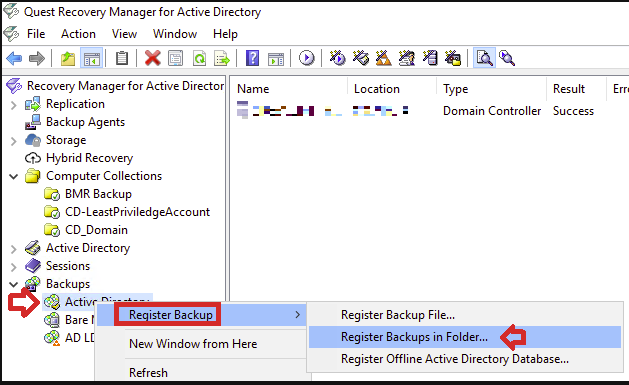Click the Export List toolbar icon

click(x=222, y=59)
